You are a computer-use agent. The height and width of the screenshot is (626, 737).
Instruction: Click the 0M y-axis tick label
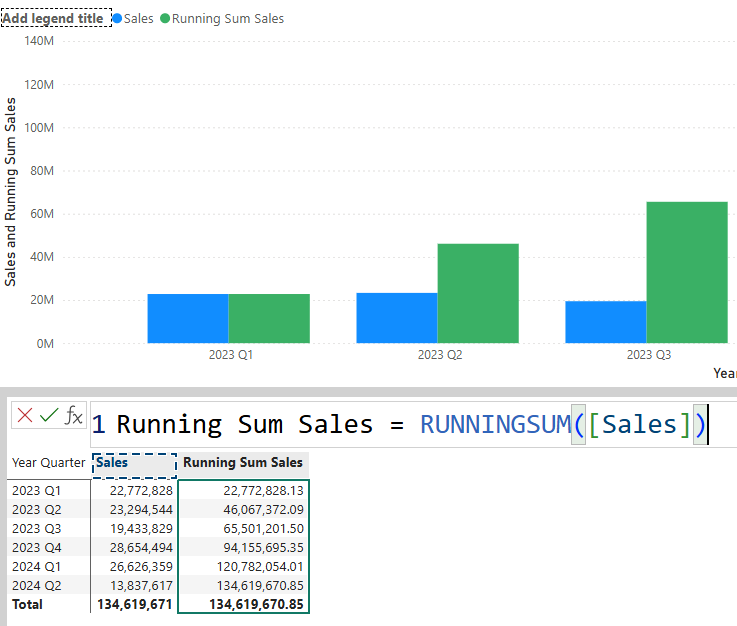tap(45, 344)
